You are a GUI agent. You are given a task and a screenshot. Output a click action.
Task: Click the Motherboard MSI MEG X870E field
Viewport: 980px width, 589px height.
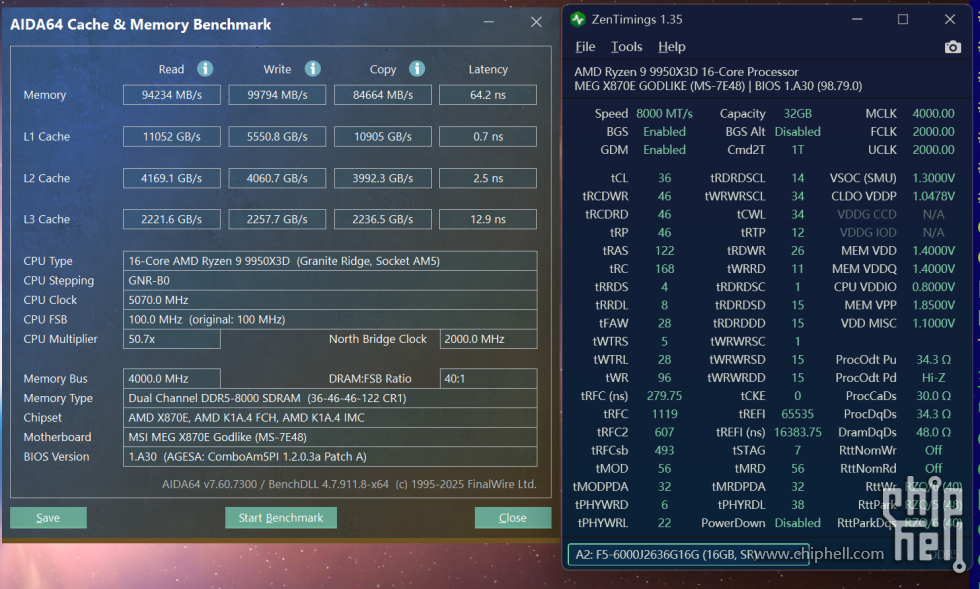330,436
